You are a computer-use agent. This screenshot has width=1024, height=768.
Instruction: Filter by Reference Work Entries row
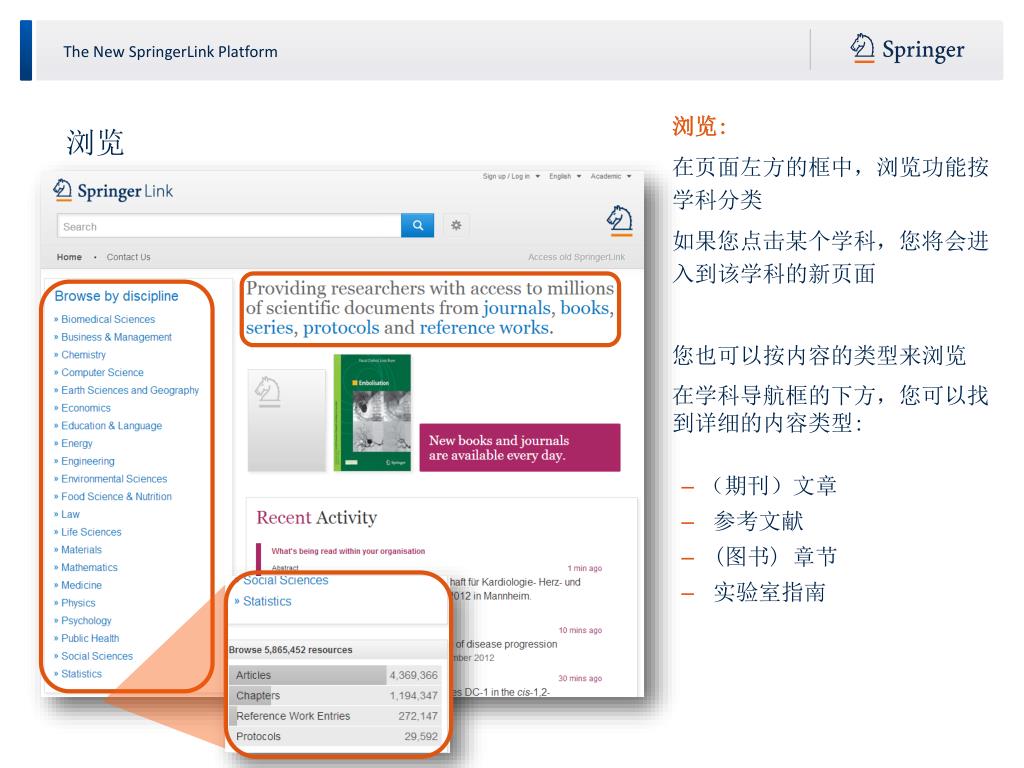336,716
